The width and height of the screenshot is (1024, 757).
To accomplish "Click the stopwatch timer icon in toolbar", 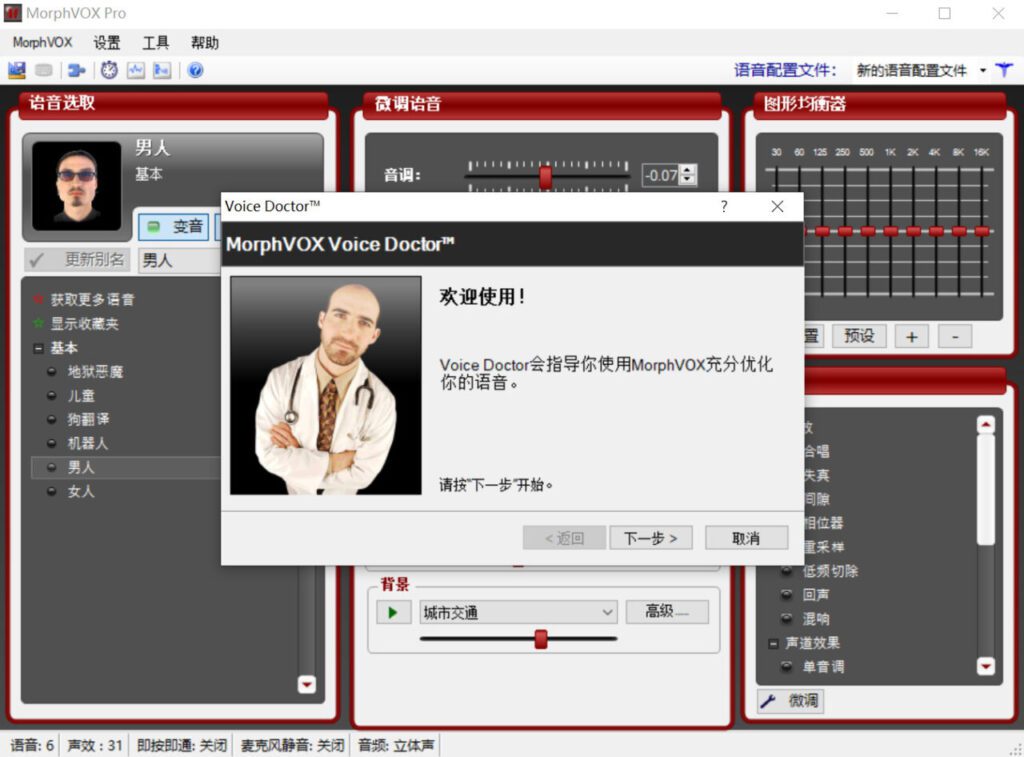I will pos(108,70).
